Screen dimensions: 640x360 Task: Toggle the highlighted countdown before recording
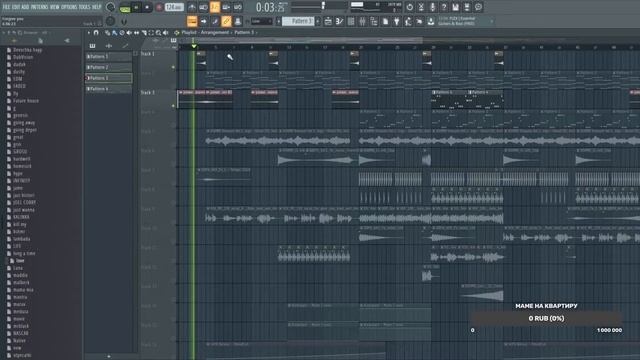pos(215,7)
